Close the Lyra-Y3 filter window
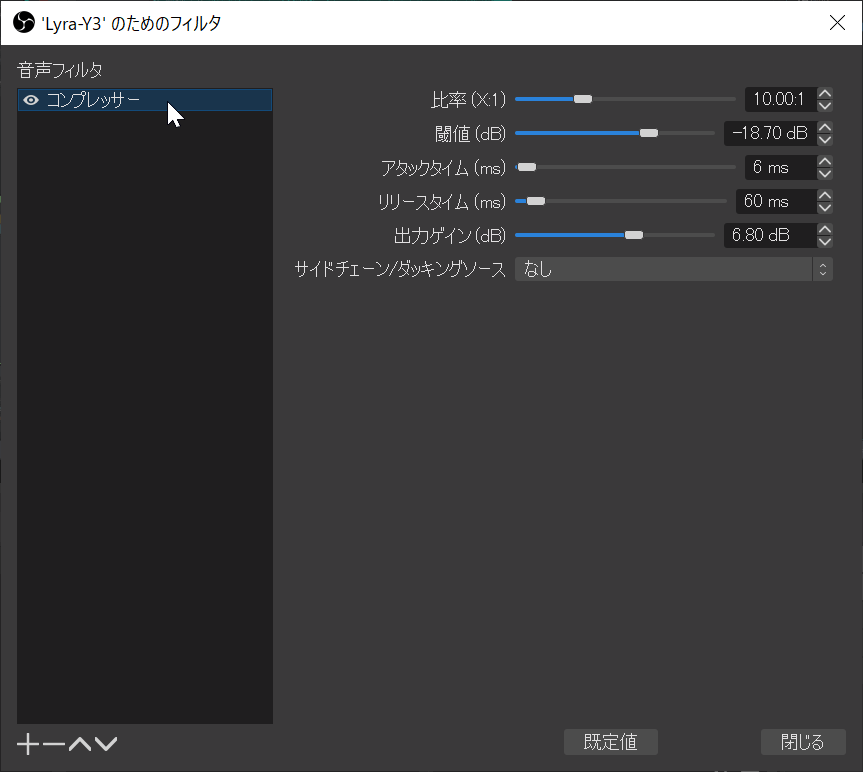863x772 pixels. click(837, 23)
